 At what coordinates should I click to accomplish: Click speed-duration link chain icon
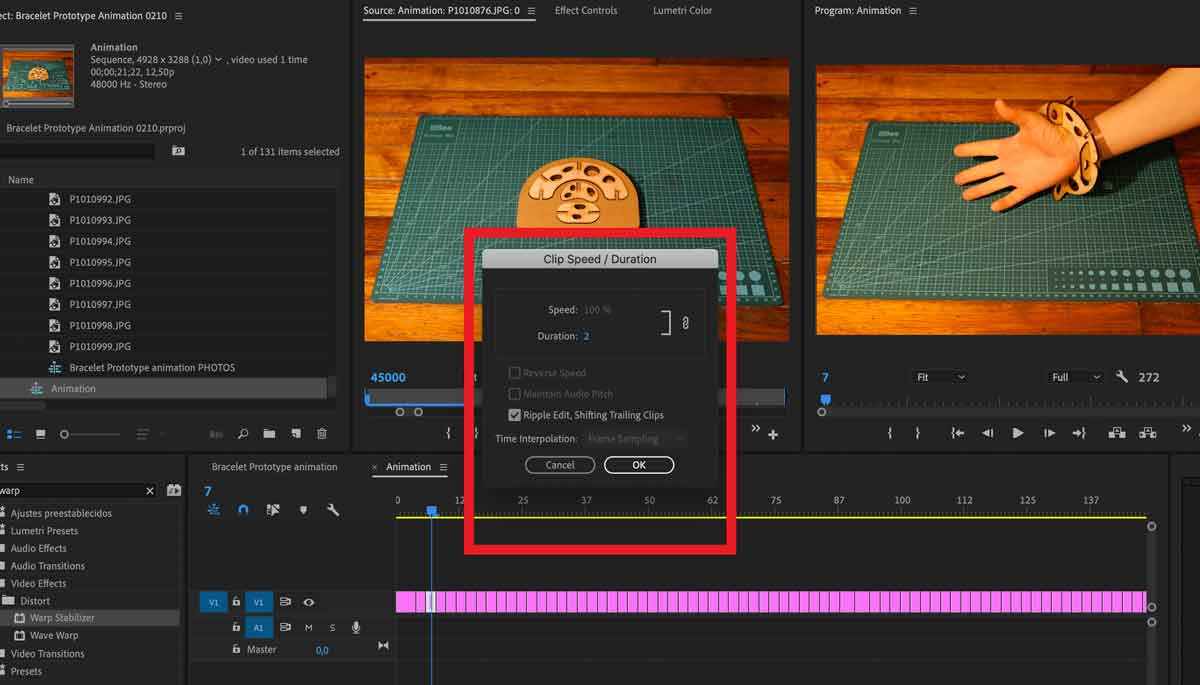(686, 323)
